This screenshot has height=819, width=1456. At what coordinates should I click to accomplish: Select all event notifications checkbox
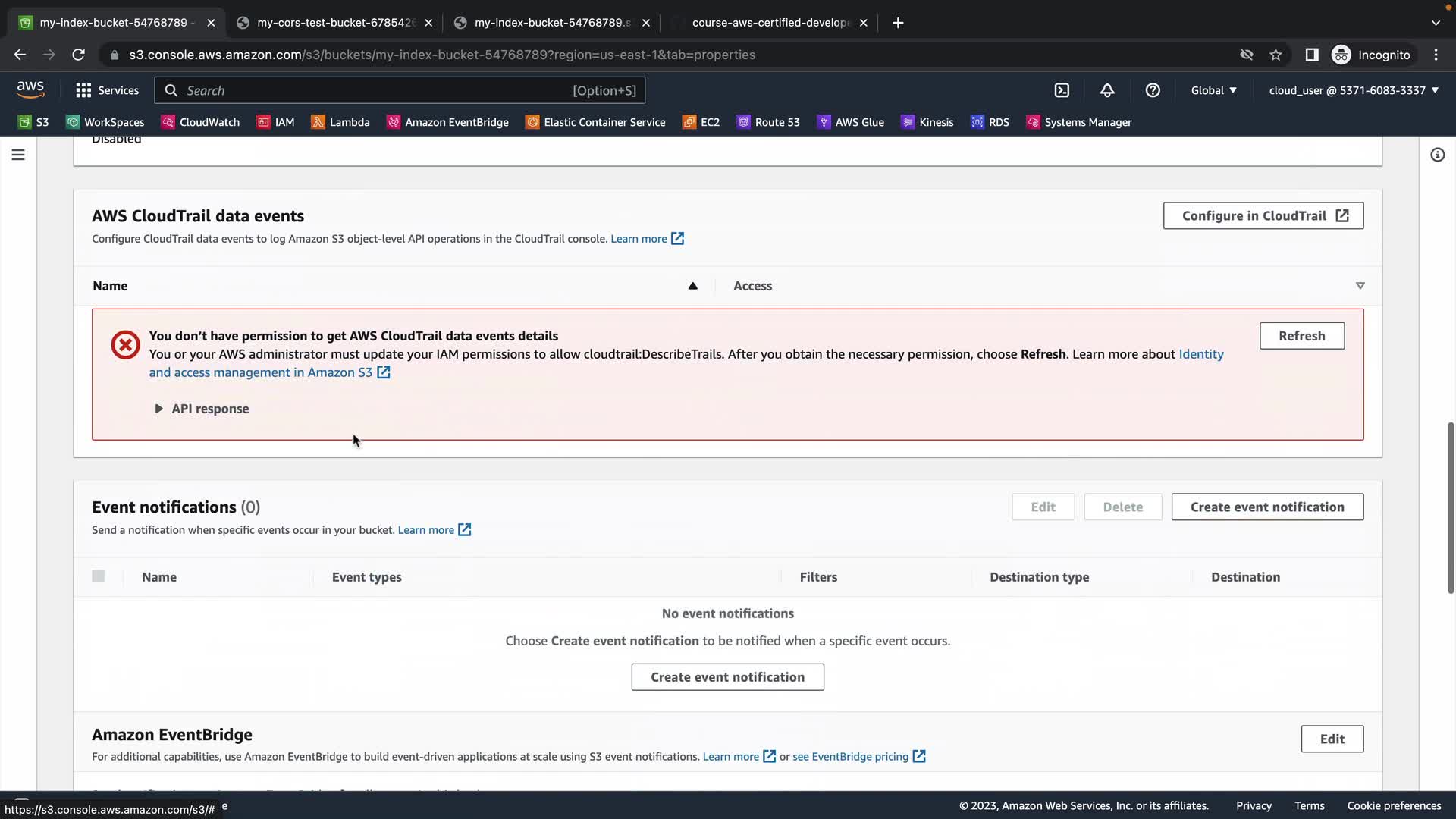pyautogui.click(x=99, y=576)
